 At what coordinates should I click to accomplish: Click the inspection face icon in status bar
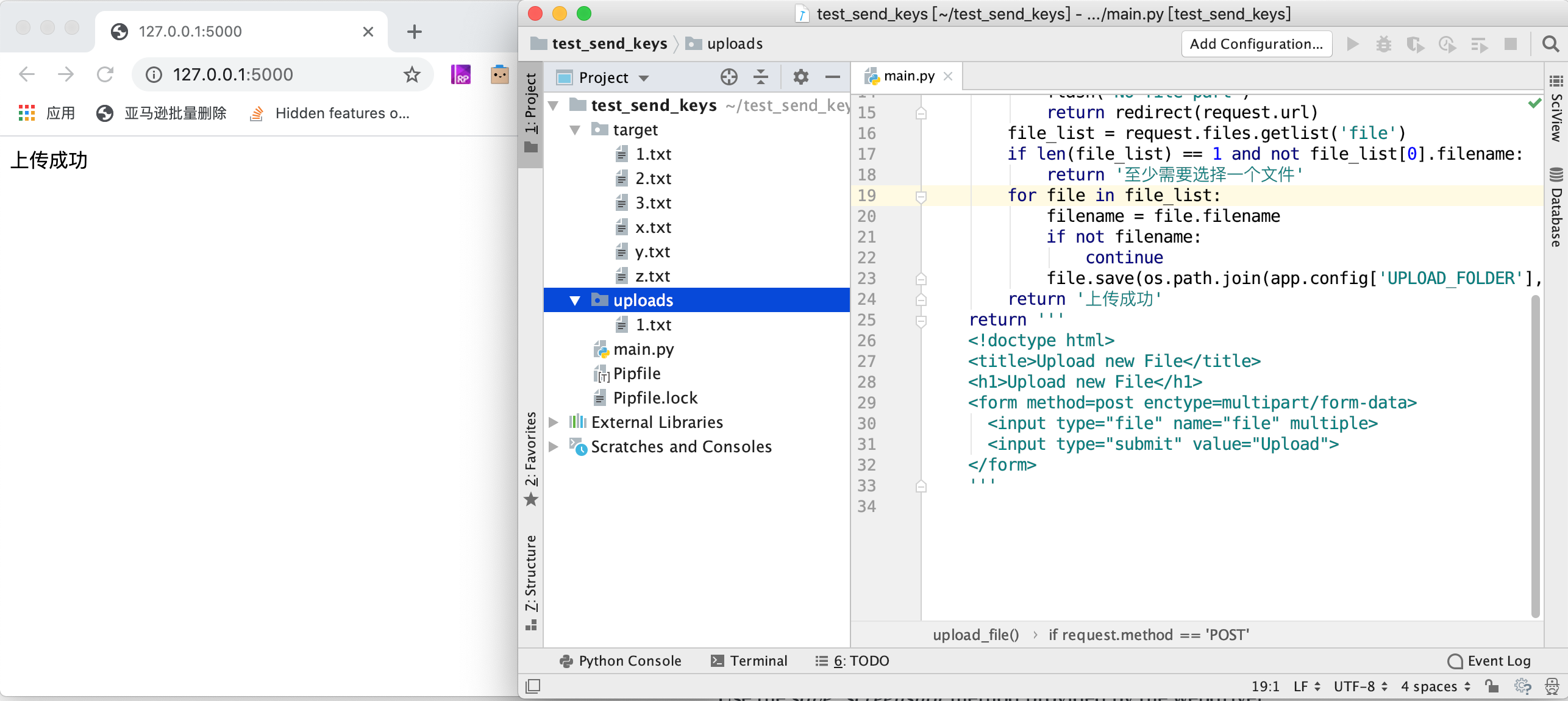click(x=1552, y=686)
